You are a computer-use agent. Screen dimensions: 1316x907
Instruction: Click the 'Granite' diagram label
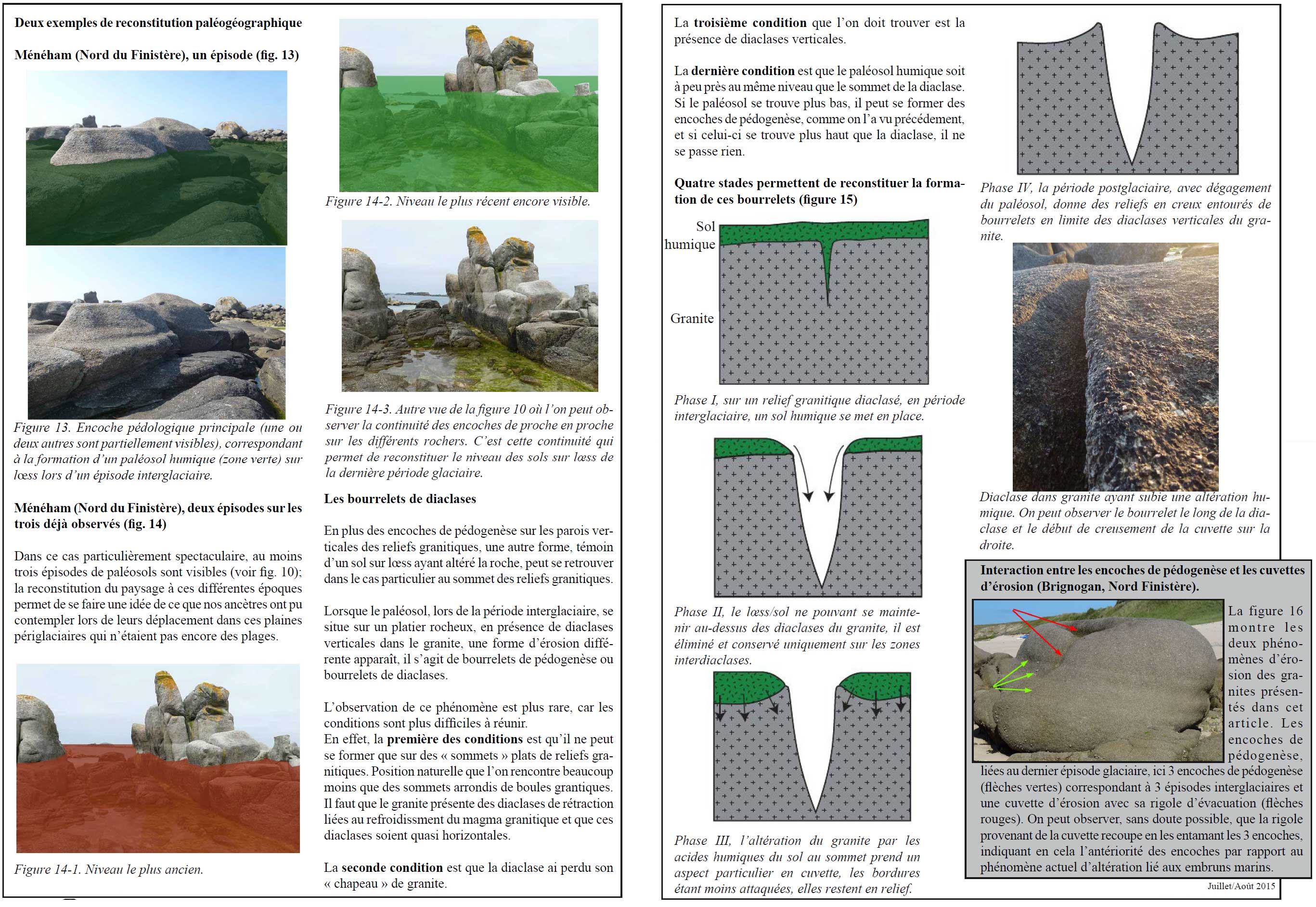[692, 318]
